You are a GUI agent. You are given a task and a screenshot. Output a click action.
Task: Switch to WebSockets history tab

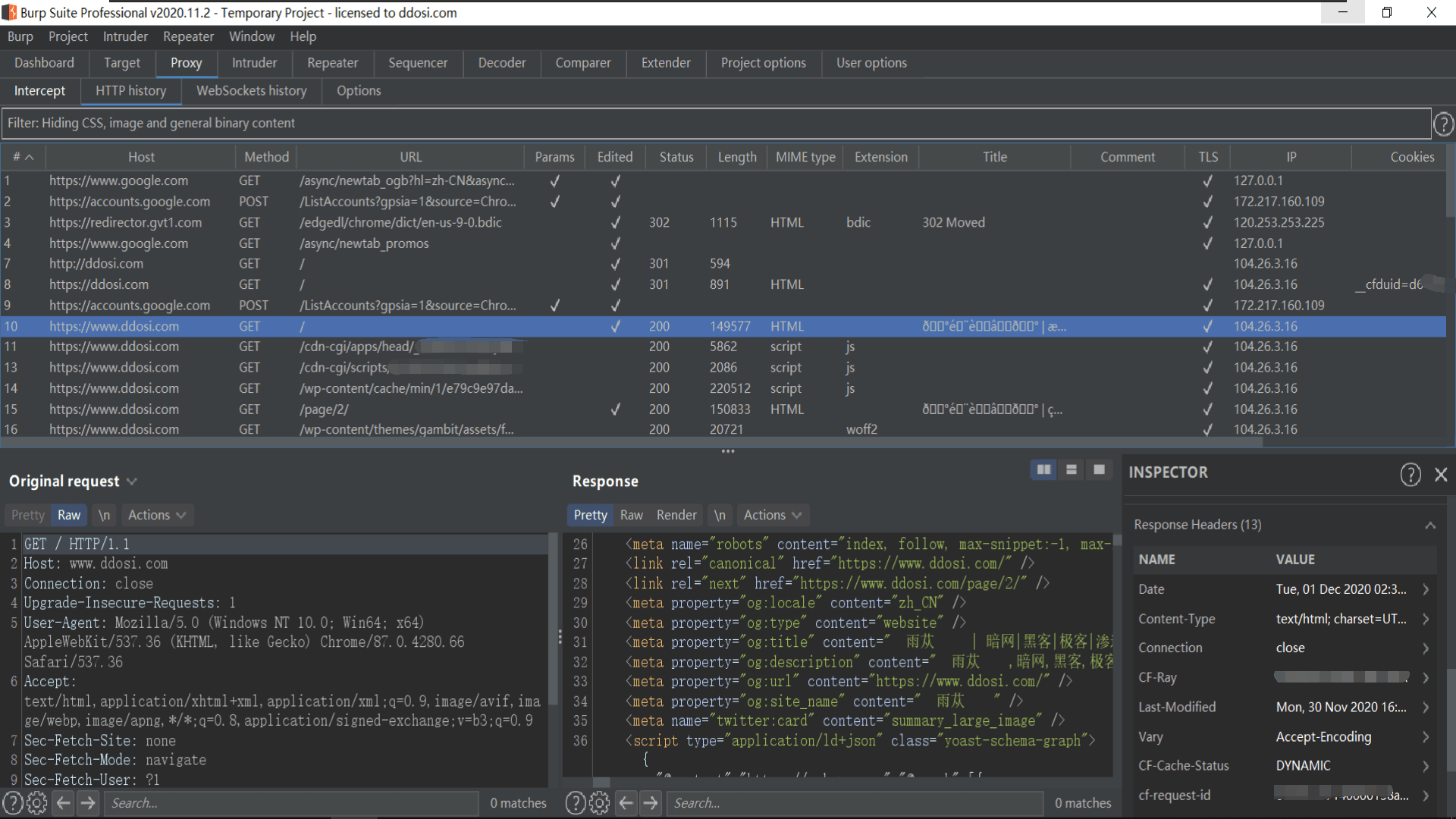(x=251, y=90)
